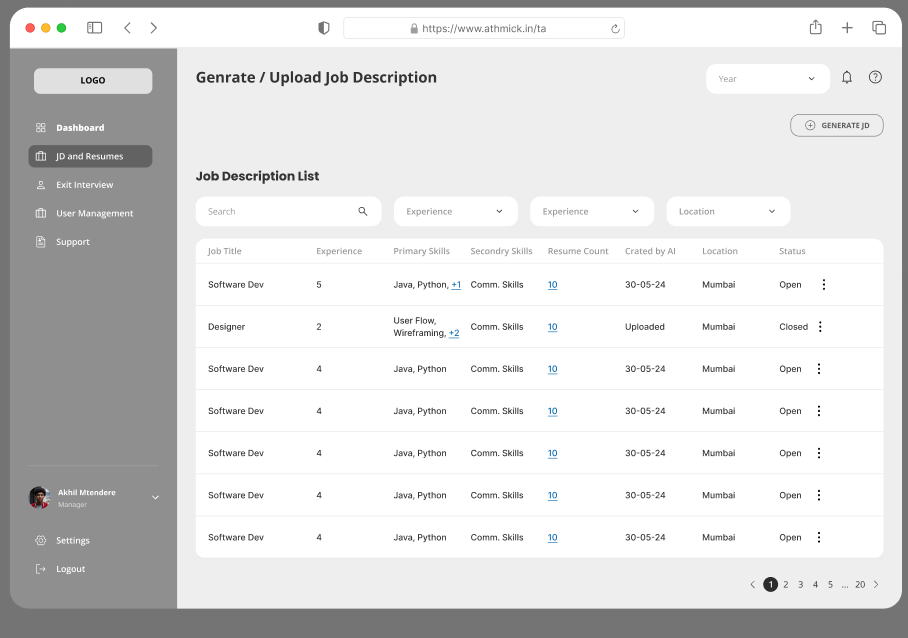This screenshot has width=908, height=638.
Task: Click the Uploaded cell in the Designer row
Action: tap(645, 327)
